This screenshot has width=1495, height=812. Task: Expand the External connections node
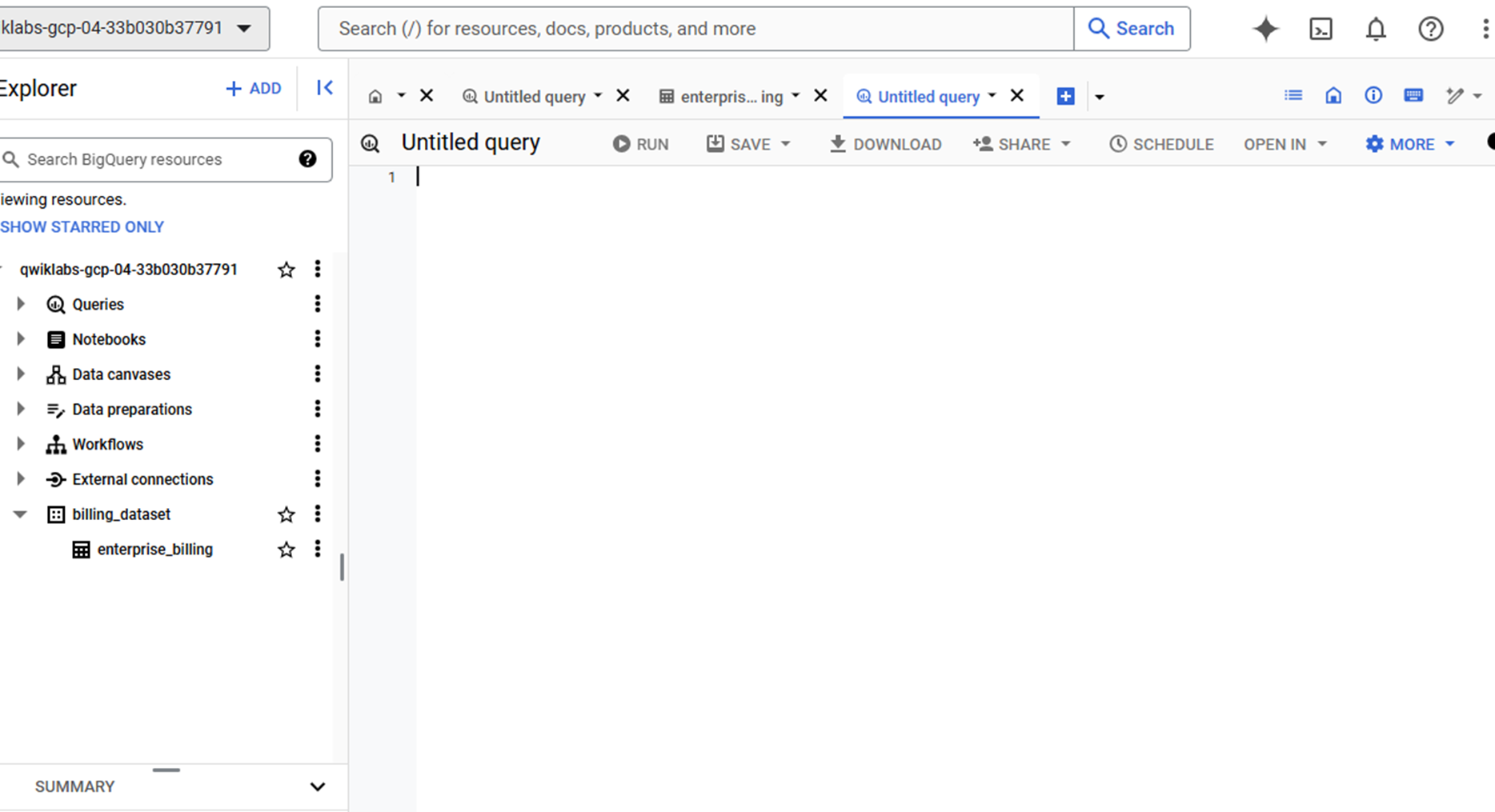(x=21, y=479)
